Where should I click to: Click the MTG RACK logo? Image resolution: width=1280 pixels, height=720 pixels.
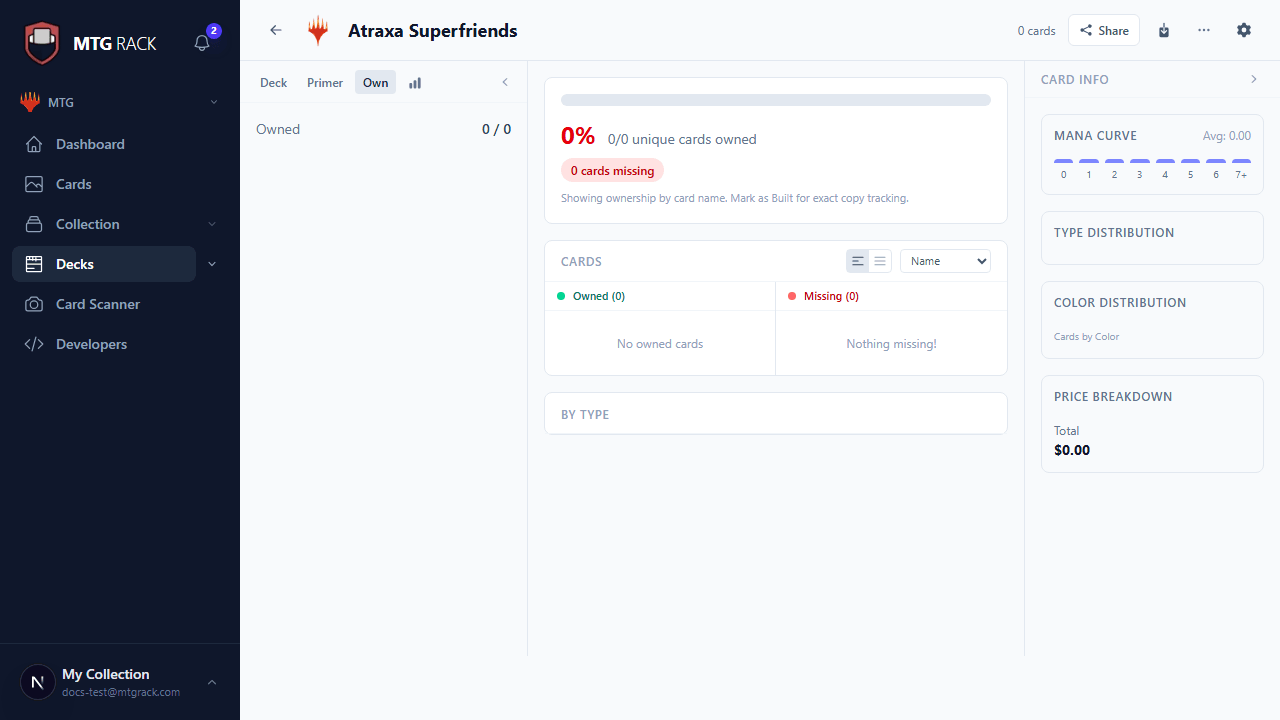tap(90, 43)
